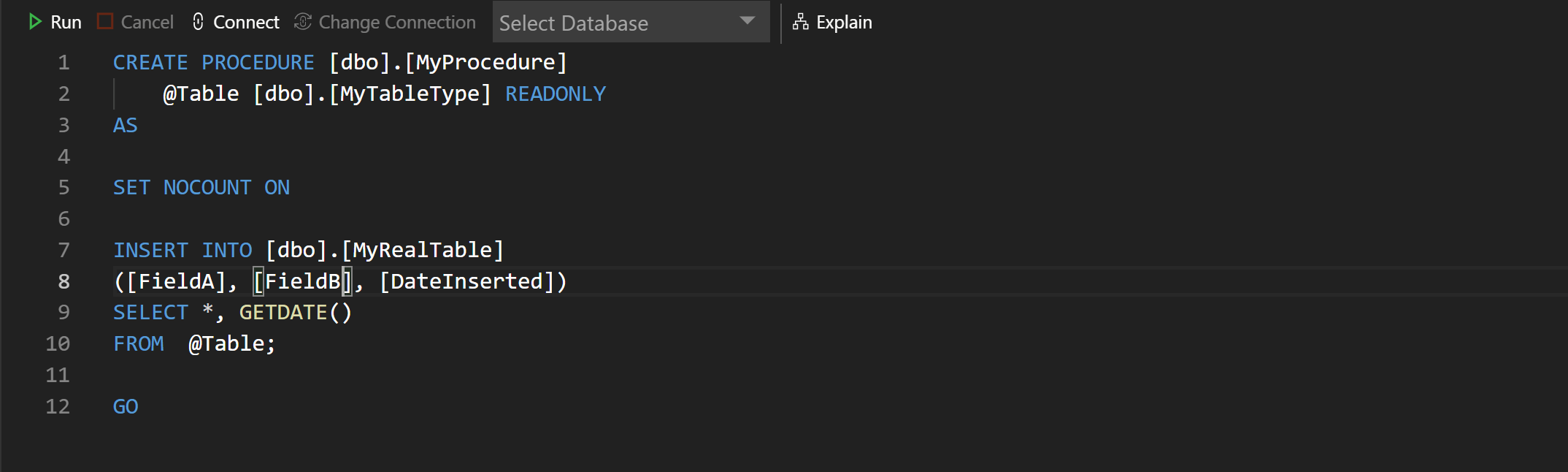
Task: Click the Change Connection icon
Action: click(303, 22)
